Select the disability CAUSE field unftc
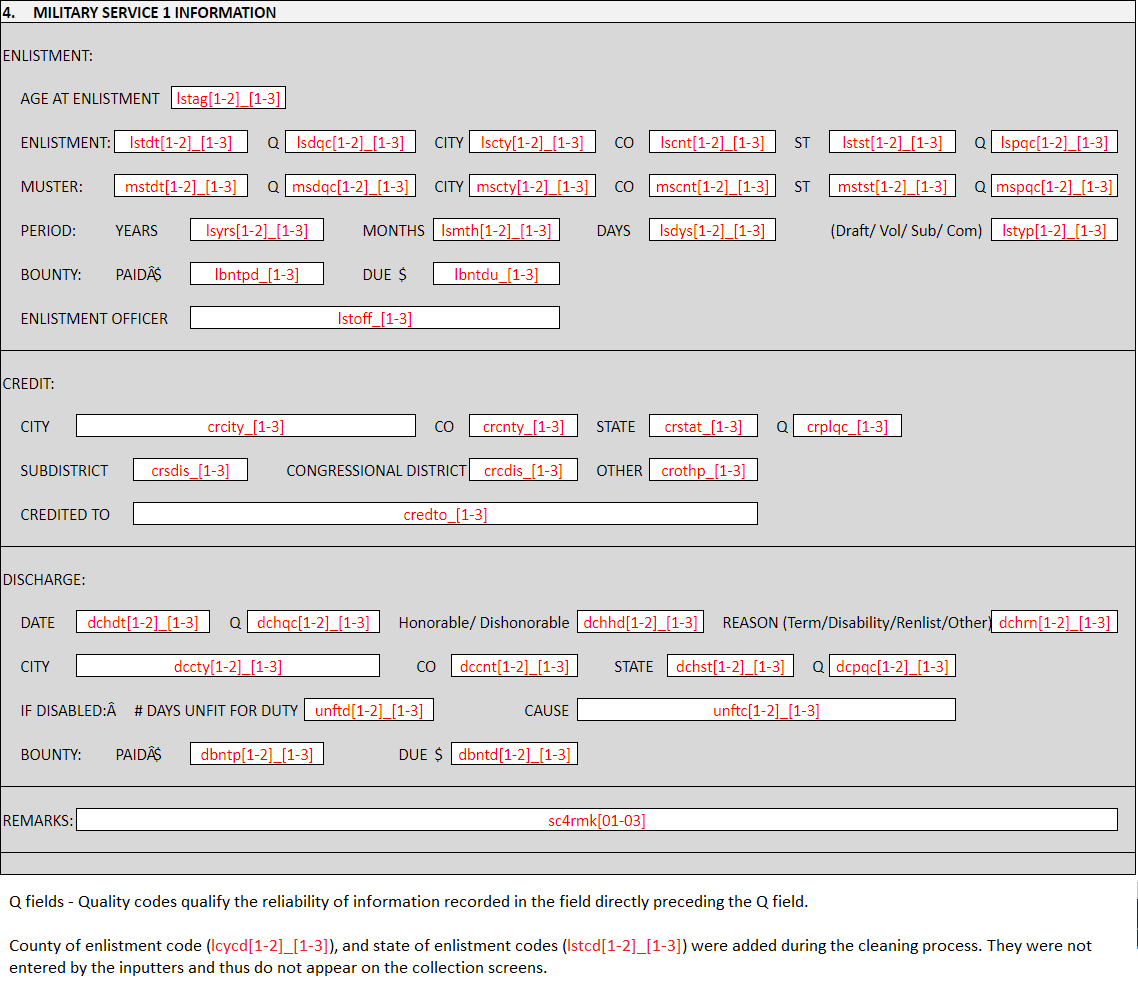Screen dimensions: 1138x1000 (x=766, y=710)
